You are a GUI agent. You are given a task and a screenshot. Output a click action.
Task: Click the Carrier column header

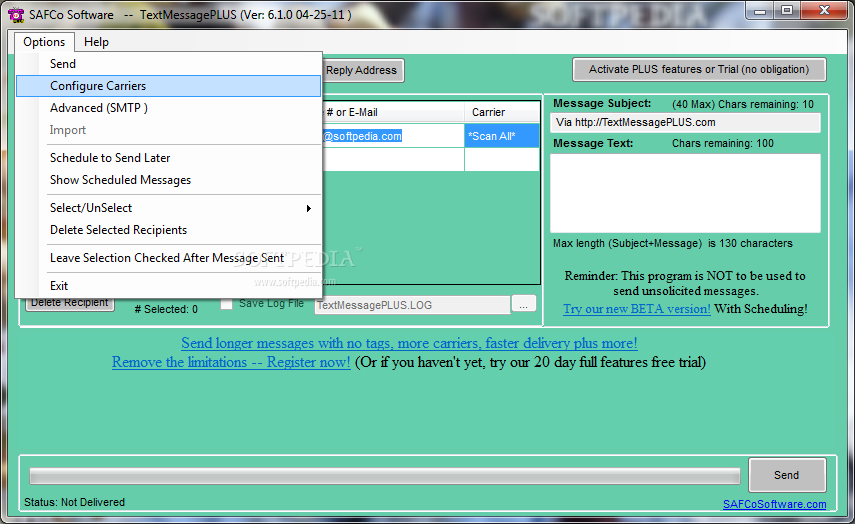[502, 112]
